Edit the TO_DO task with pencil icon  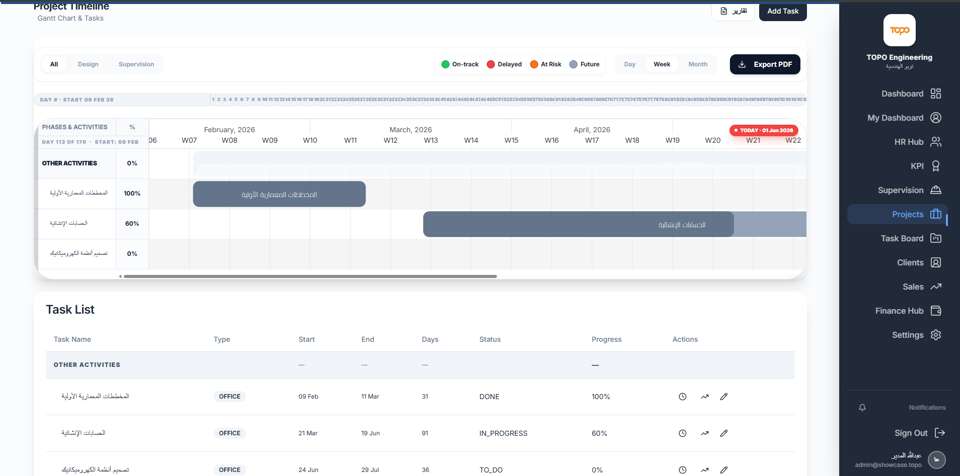click(724, 470)
